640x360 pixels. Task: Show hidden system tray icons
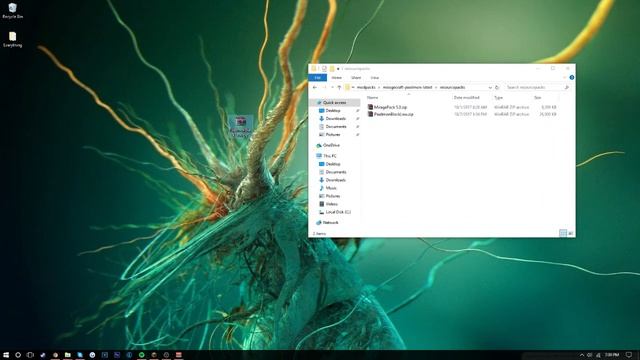582,355
